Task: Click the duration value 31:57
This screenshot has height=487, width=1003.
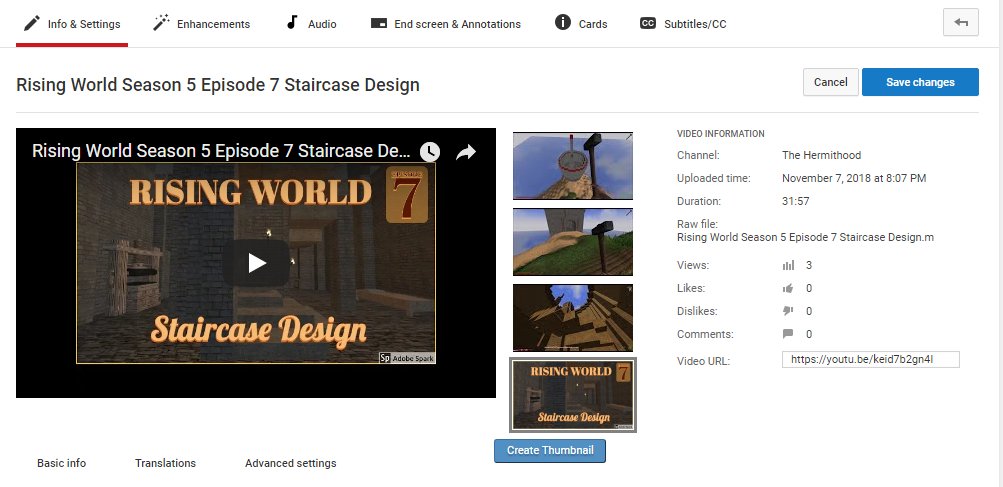Action: click(x=796, y=201)
